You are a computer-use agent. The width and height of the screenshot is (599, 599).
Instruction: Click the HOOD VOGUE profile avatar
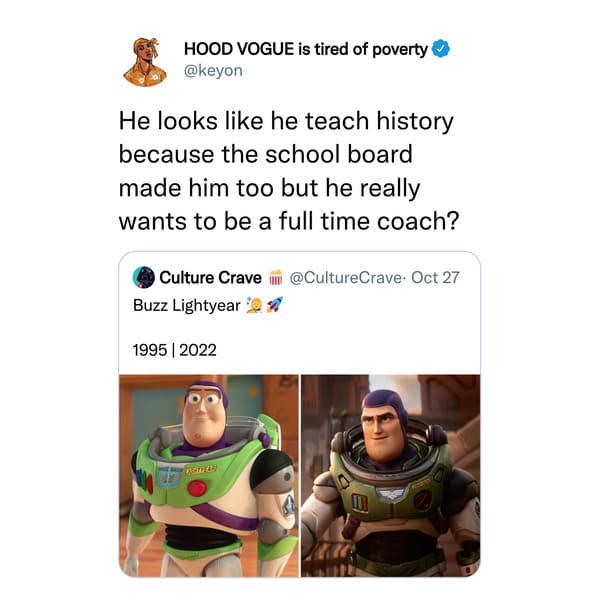point(145,62)
